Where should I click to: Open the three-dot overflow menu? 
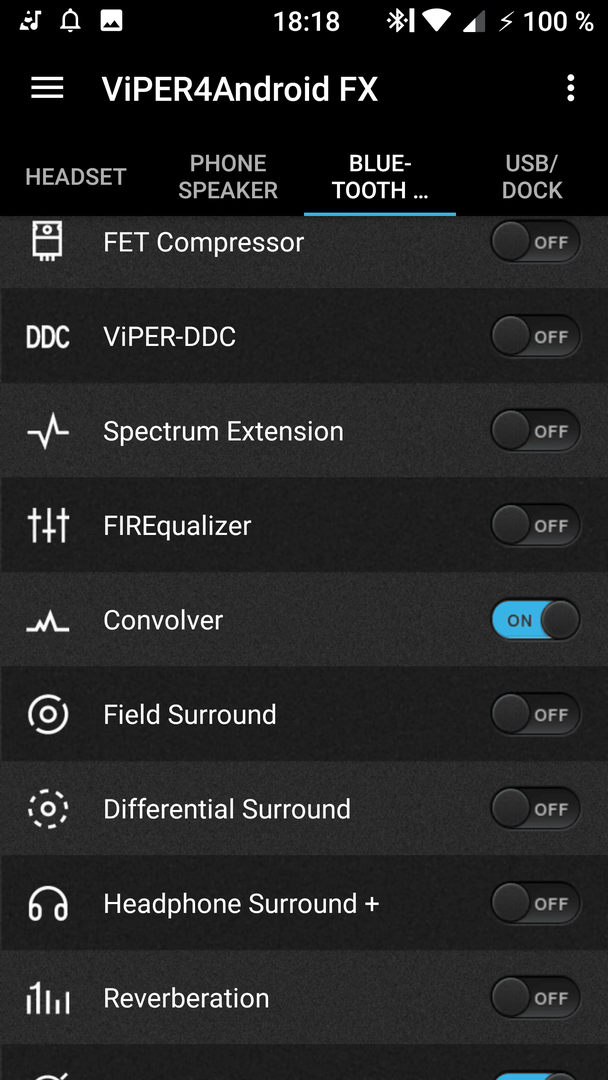[x=571, y=88]
